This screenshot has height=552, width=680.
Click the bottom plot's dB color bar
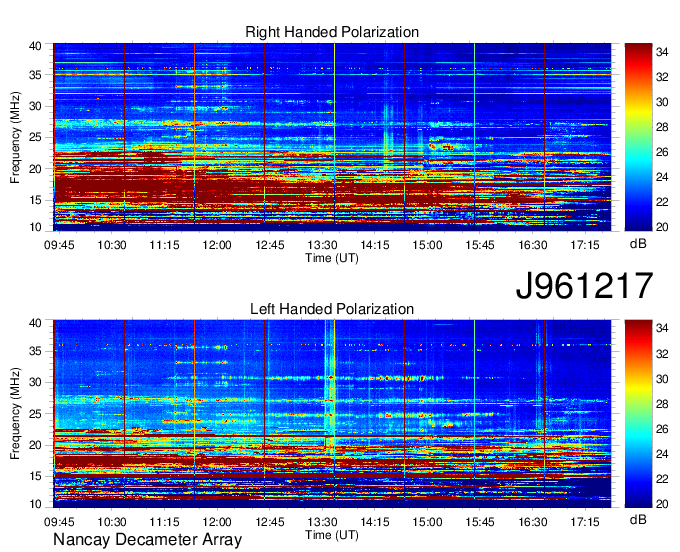click(638, 414)
